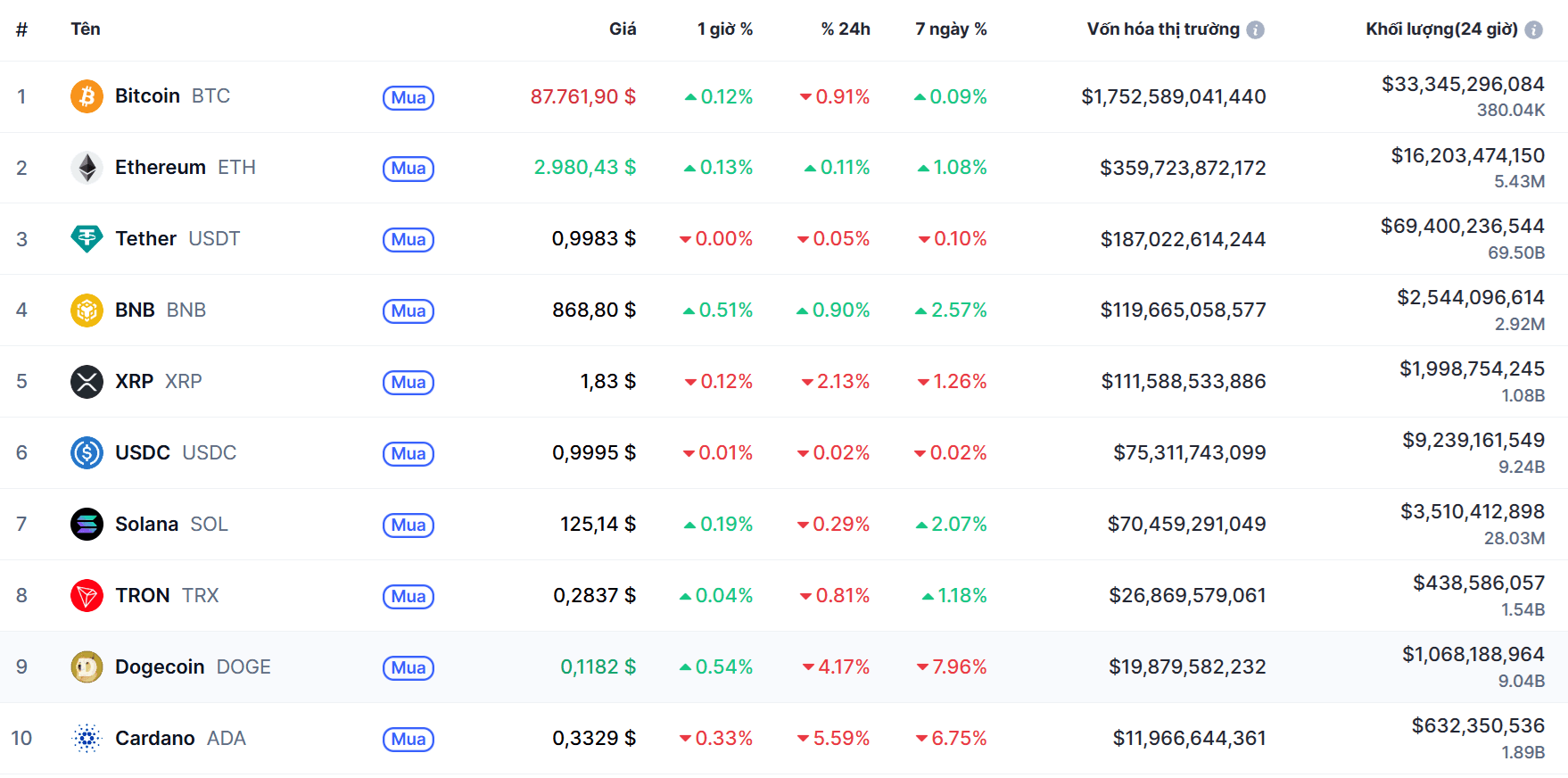Screen dimensions: 1568x778
Task: Click Mua button for USDC
Action: click(x=409, y=454)
